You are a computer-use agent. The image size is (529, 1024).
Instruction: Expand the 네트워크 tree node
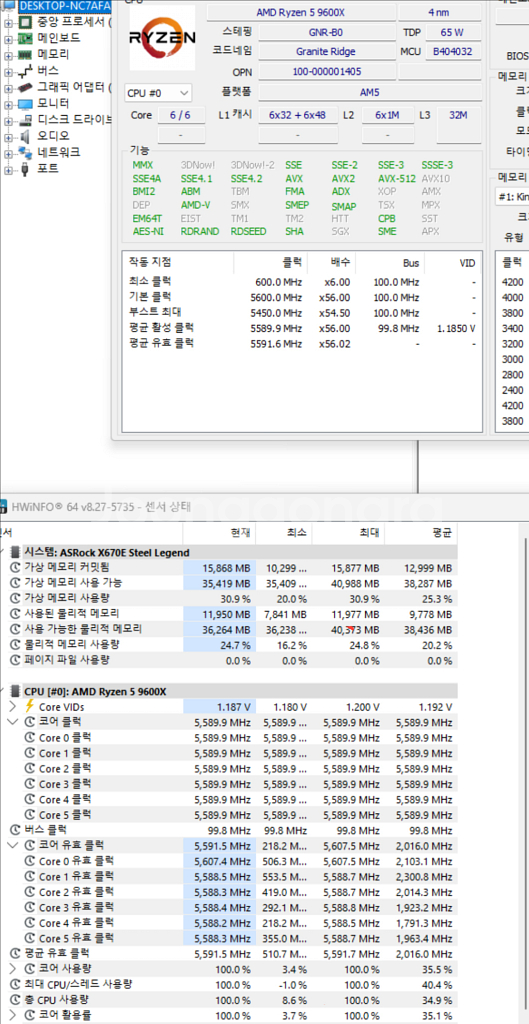point(8,153)
